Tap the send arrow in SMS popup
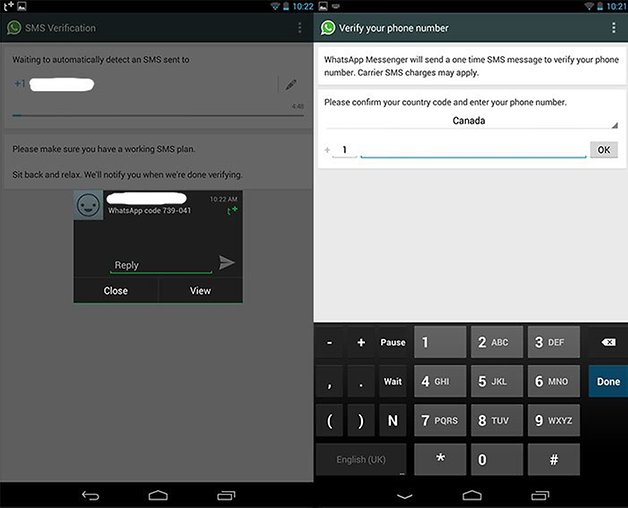Screen dimensions: 628x508 click(227, 263)
